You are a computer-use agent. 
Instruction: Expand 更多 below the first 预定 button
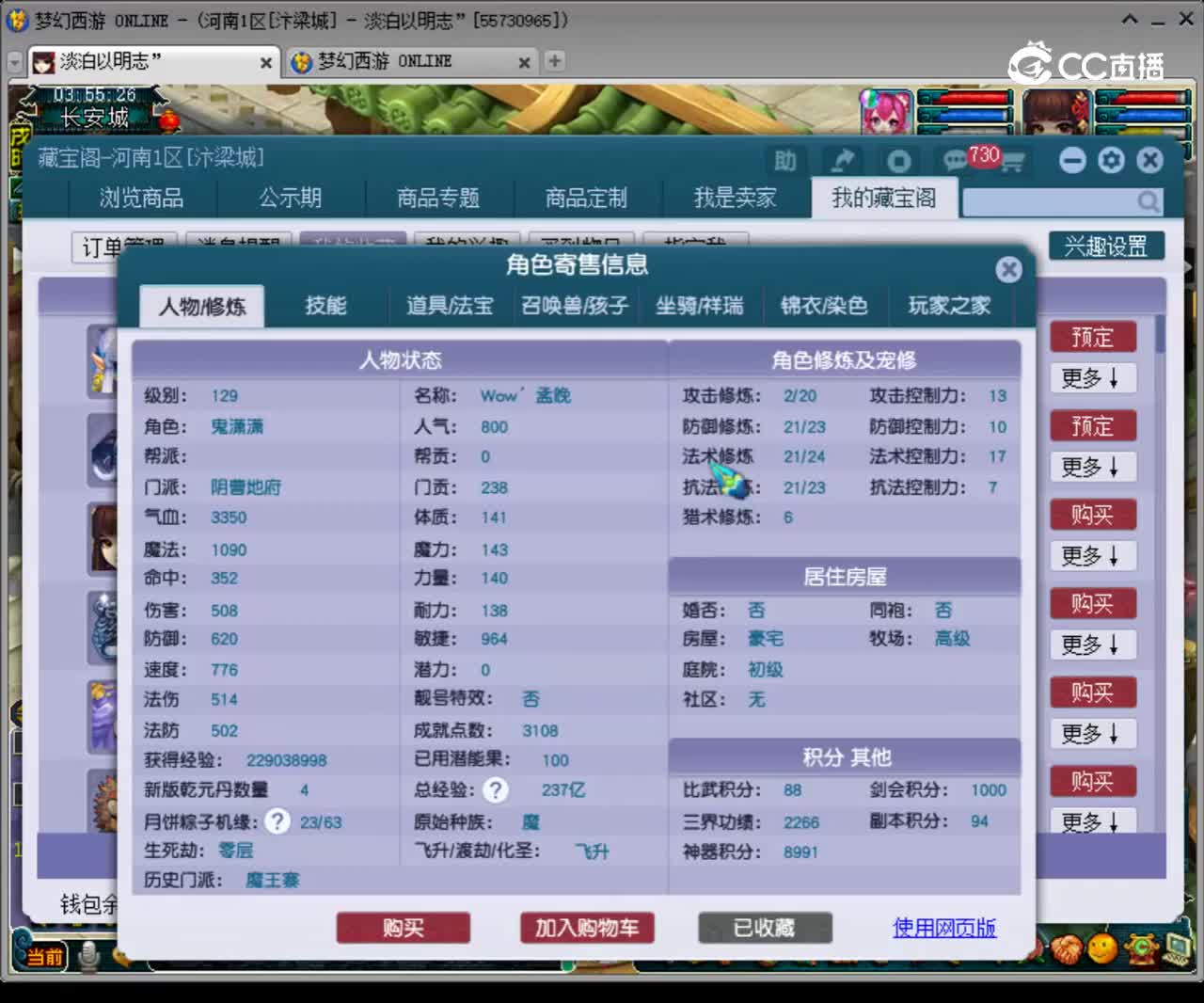1092,378
